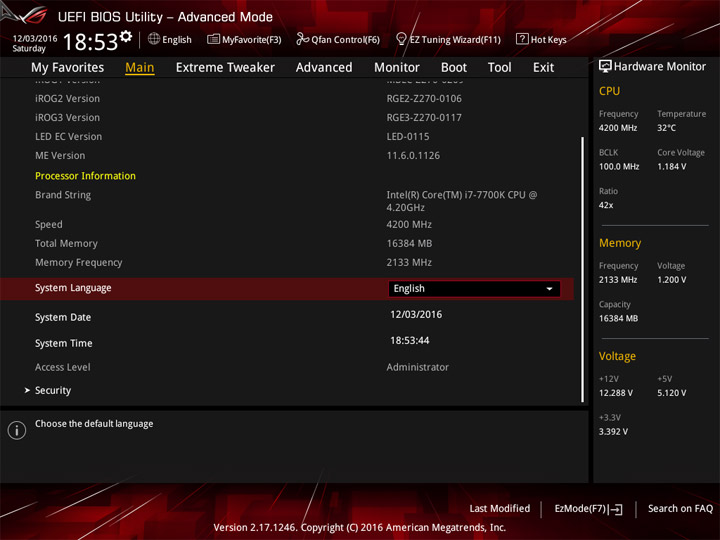Select the System Language row
The image size is (720, 540).
(287, 289)
